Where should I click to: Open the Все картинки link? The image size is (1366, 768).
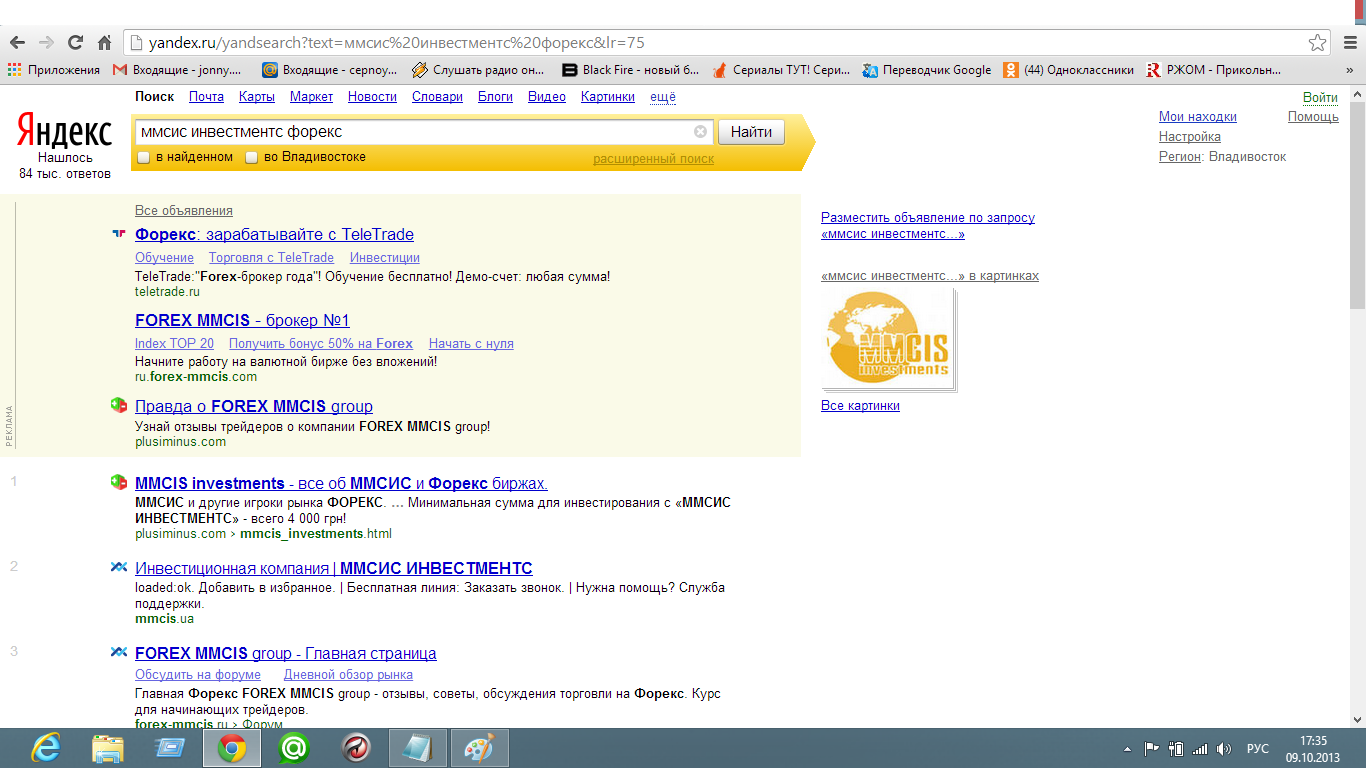click(860, 405)
